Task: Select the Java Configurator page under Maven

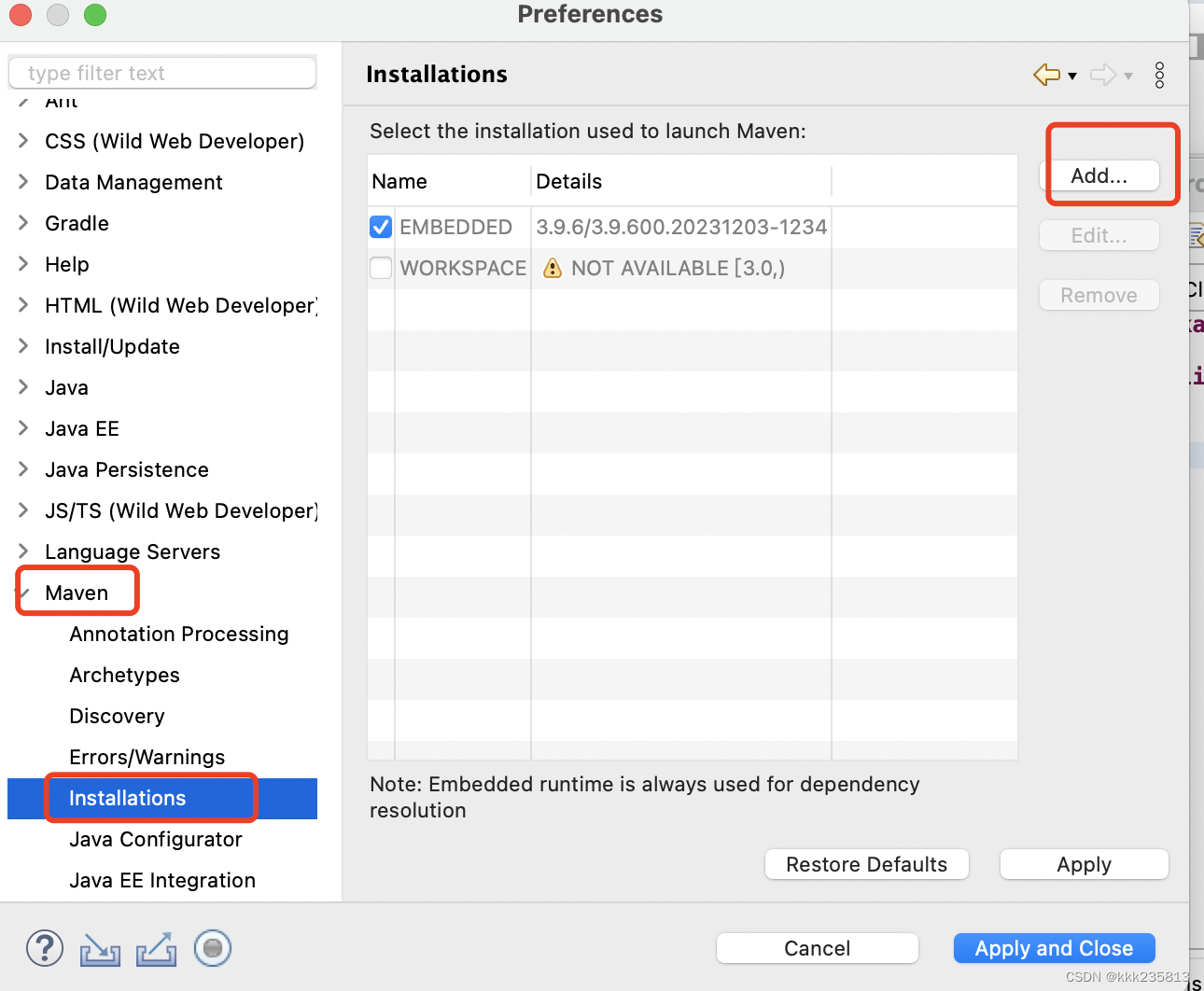Action: [155, 839]
